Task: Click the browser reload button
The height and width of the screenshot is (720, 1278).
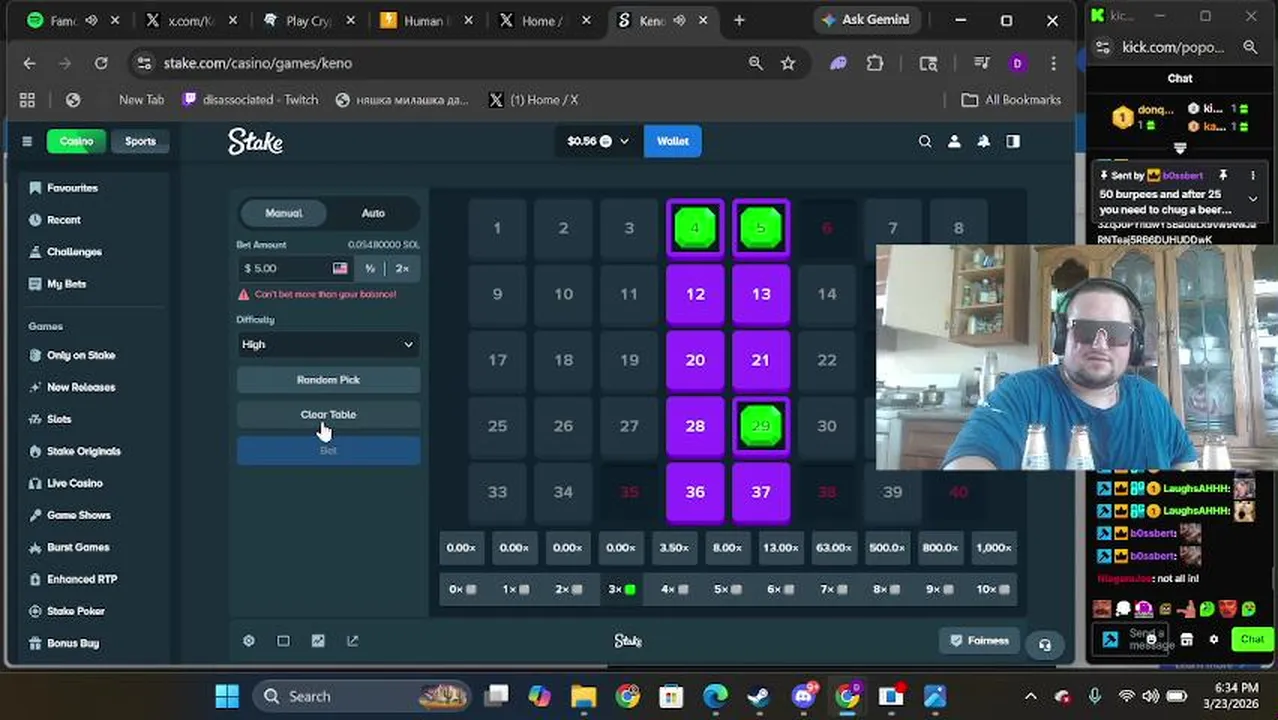Action: coord(101,63)
